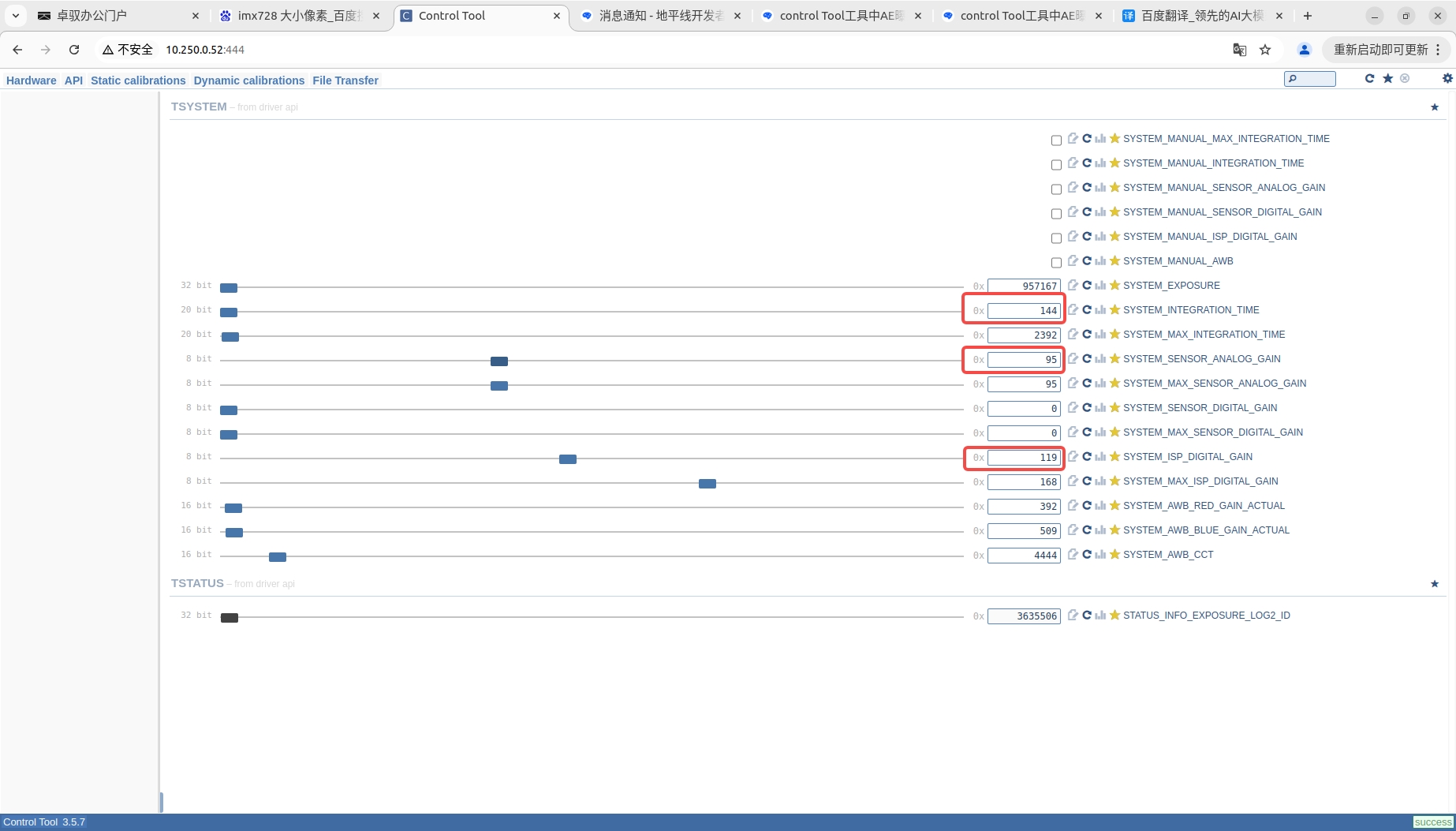Viewport: 1456px width, 831px height.
Task: Click refresh icon for SYSTEM_EXPOSURE
Action: [x=1086, y=285]
